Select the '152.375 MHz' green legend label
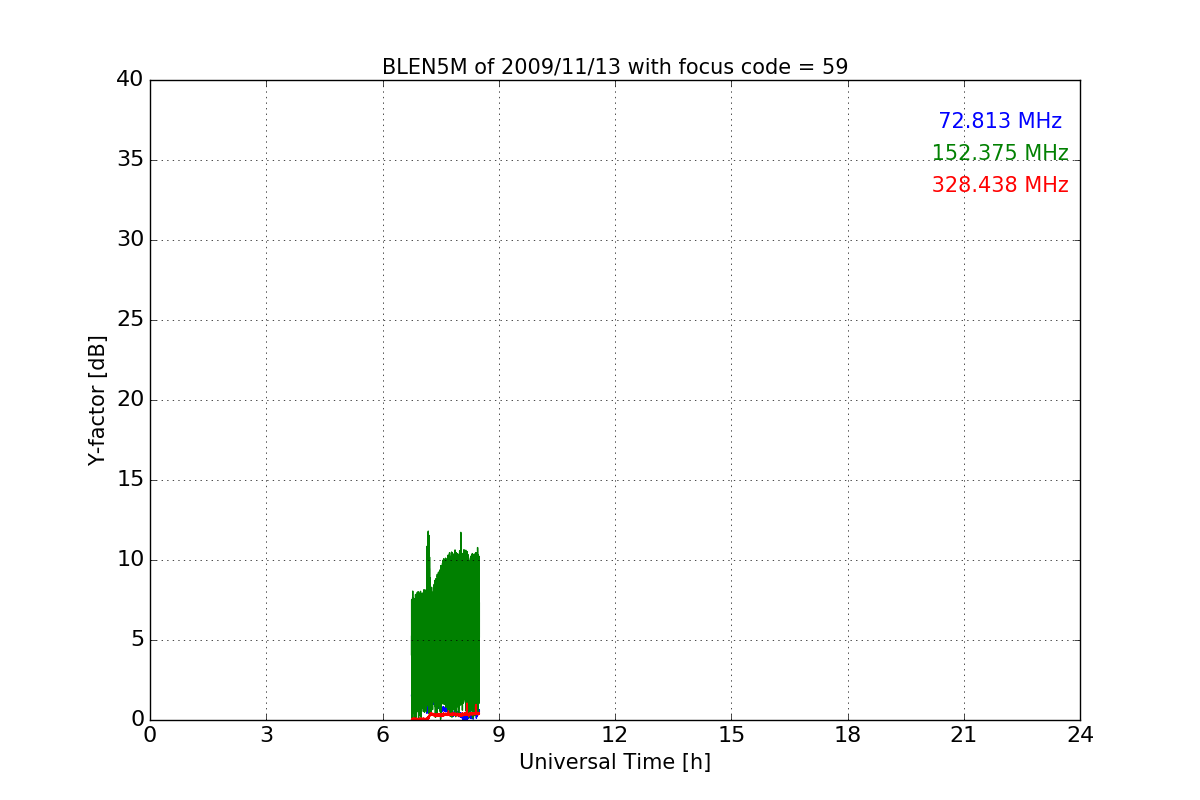The width and height of the screenshot is (1200, 800). coord(1000,153)
